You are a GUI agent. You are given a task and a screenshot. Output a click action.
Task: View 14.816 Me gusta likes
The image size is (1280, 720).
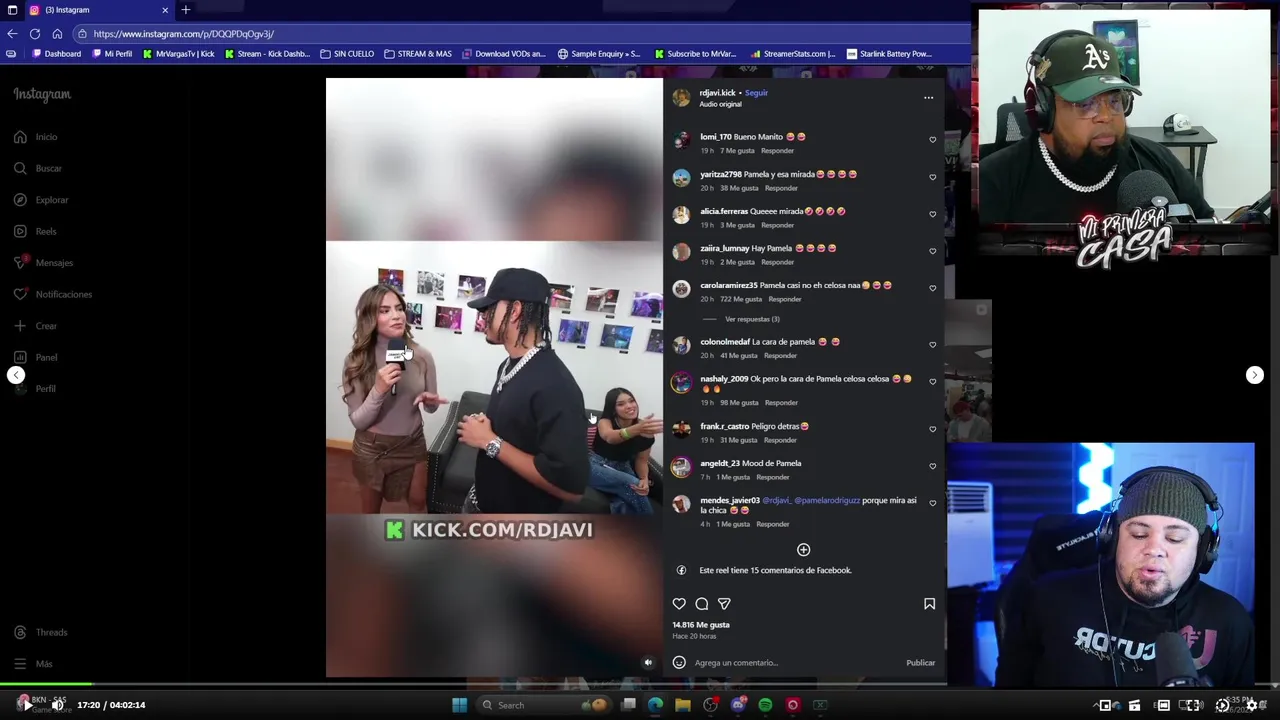(700, 625)
